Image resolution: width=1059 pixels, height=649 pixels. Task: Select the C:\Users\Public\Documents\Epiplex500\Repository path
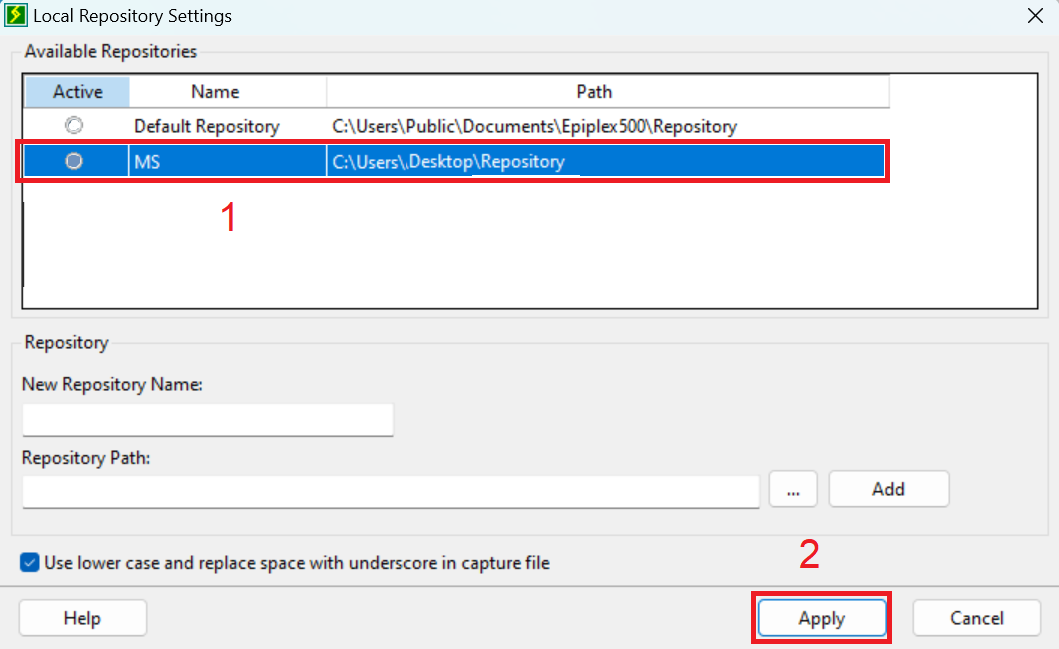click(534, 126)
